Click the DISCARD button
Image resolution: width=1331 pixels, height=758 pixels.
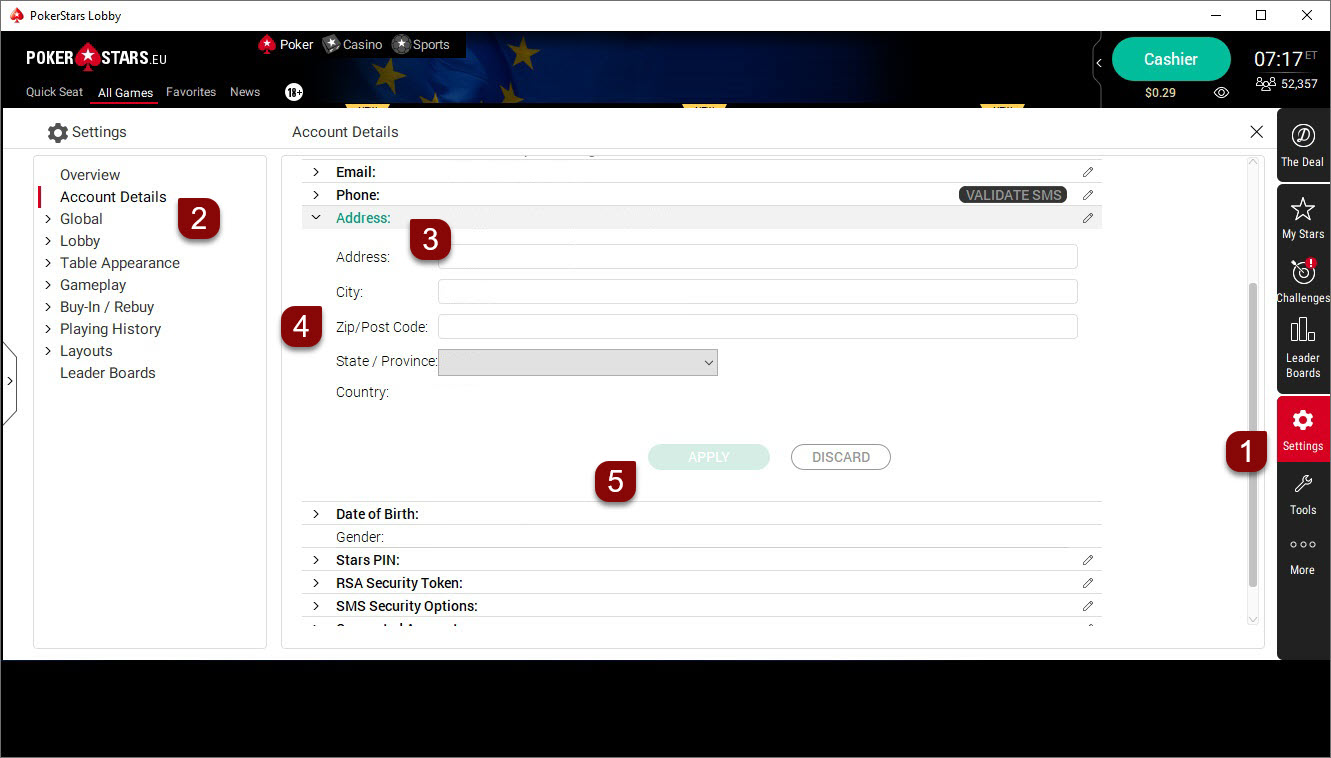tap(841, 457)
